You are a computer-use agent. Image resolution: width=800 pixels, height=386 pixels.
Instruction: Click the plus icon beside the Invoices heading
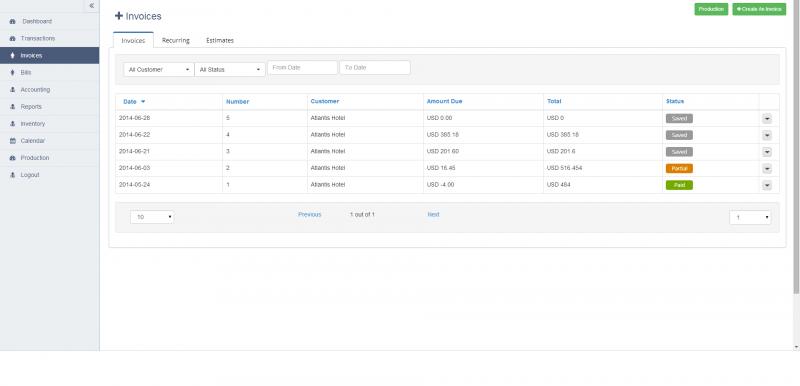click(119, 16)
